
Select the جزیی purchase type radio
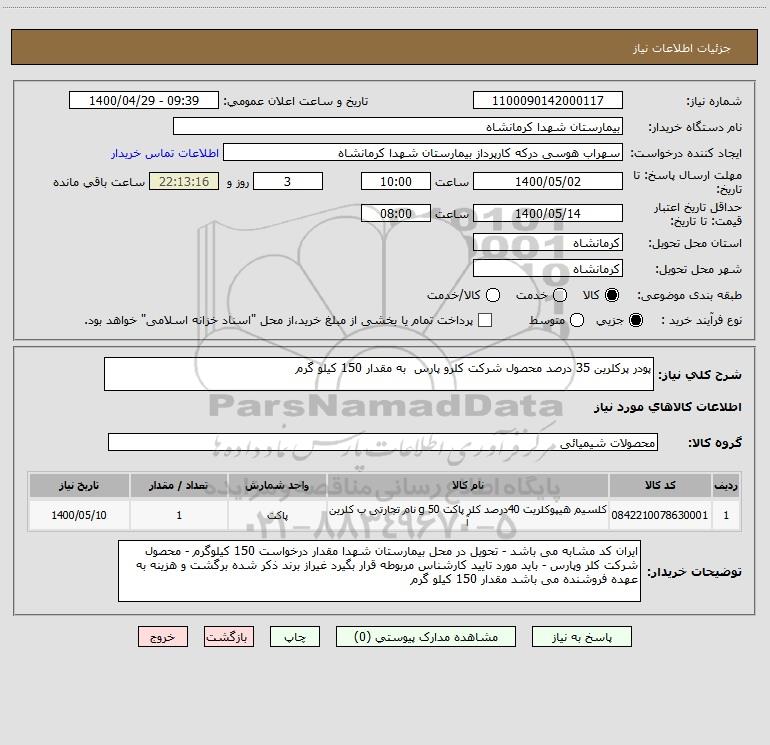(x=635, y=320)
